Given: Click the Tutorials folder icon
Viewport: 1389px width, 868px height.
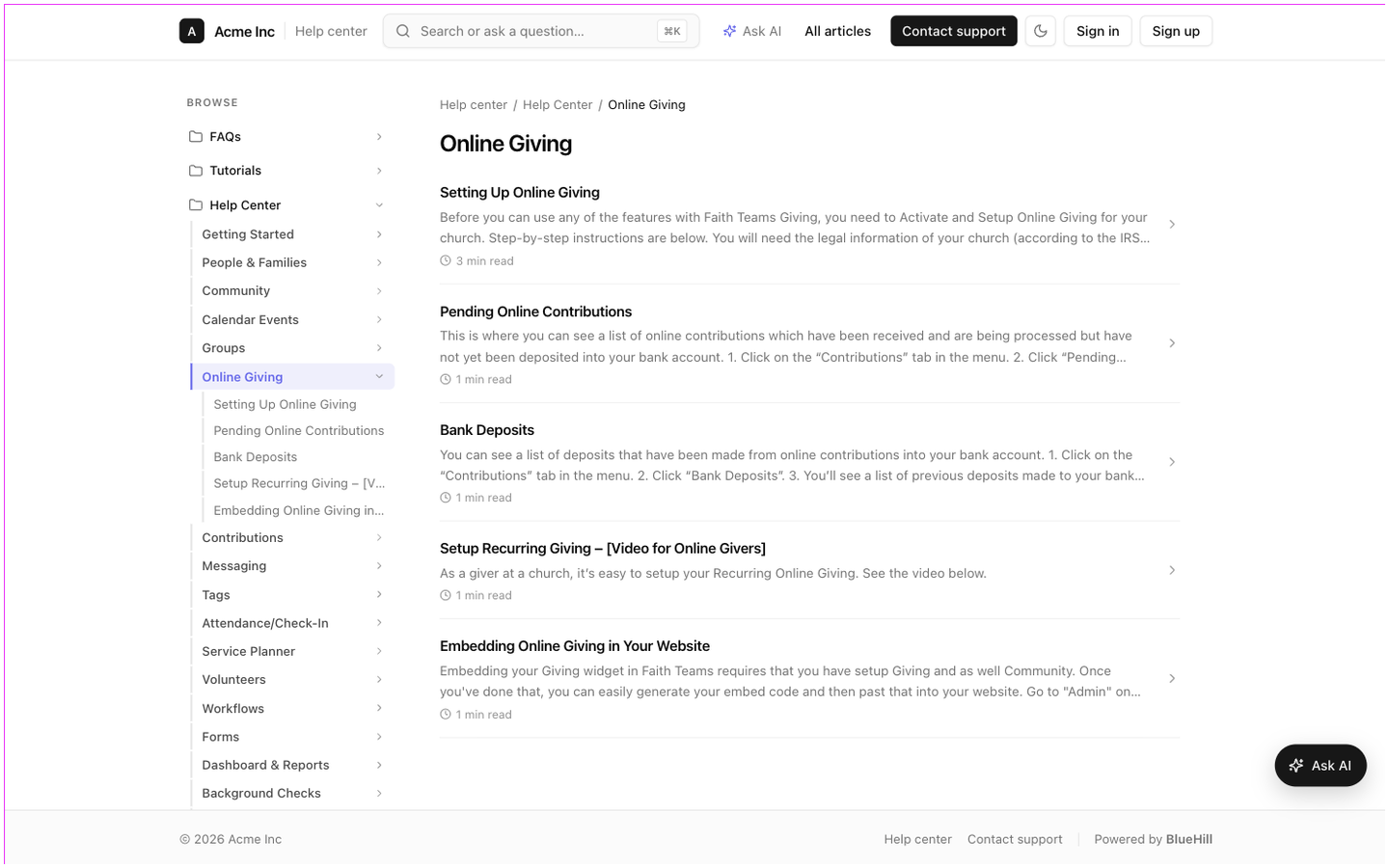Looking at the screenshot, I should (196, 171).
